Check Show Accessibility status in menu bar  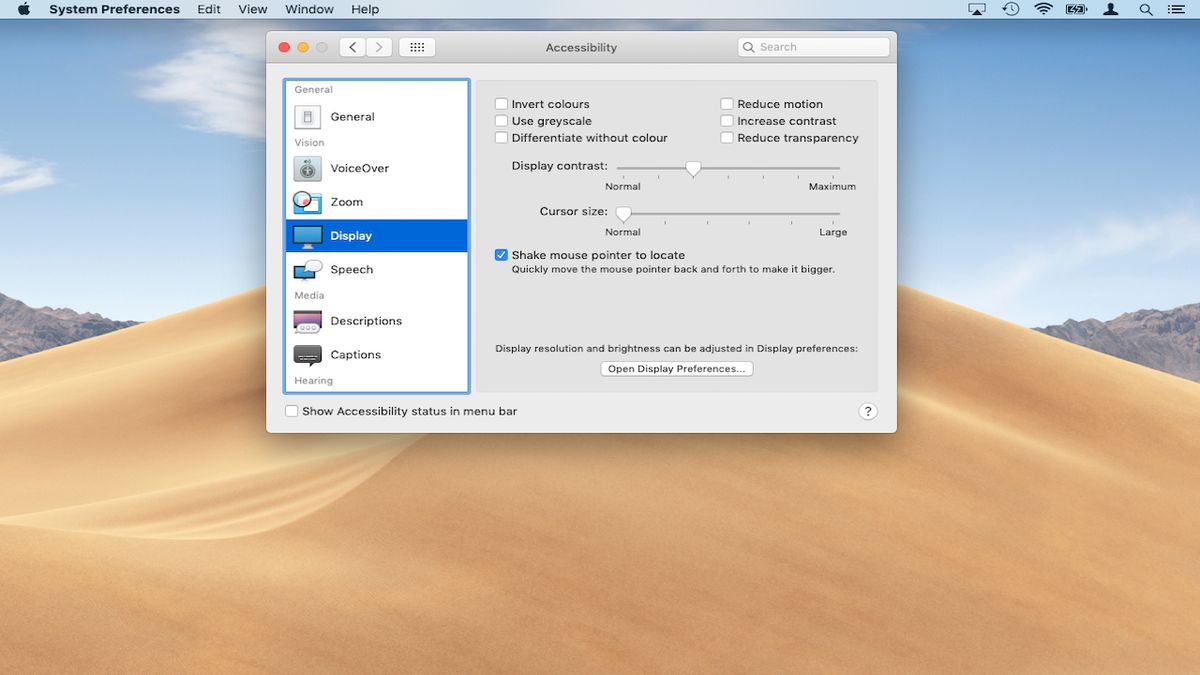[291, 410]
